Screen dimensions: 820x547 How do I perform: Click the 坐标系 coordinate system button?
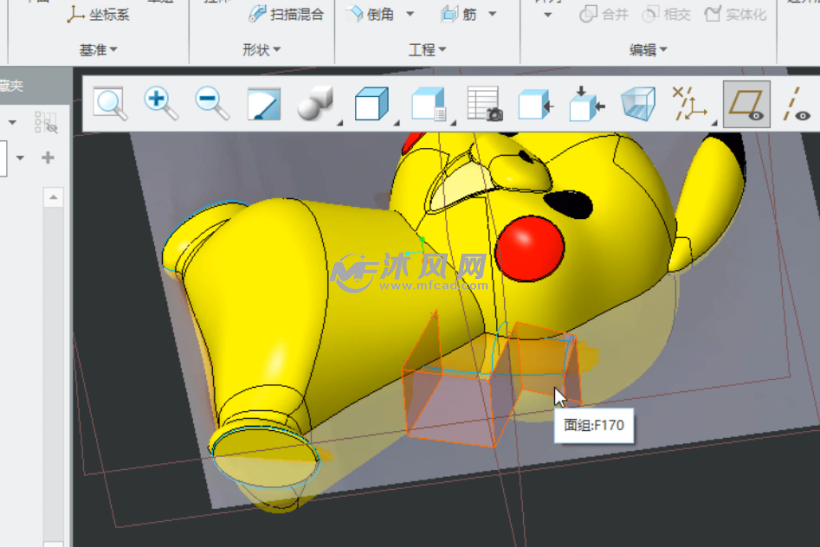(x=98, y=15)
